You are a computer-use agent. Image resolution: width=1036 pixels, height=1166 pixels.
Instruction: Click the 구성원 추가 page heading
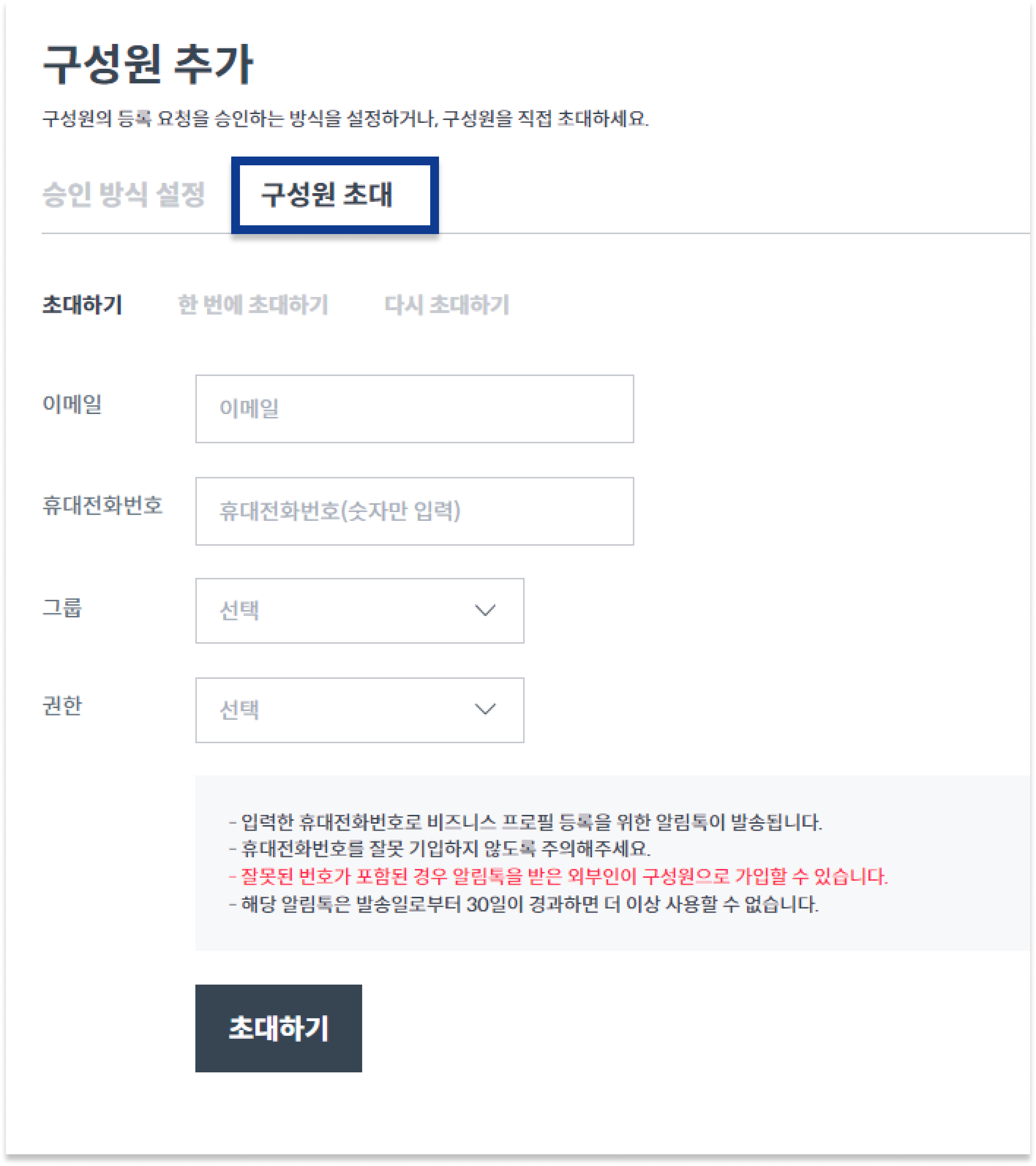click(x=148, y=64)
